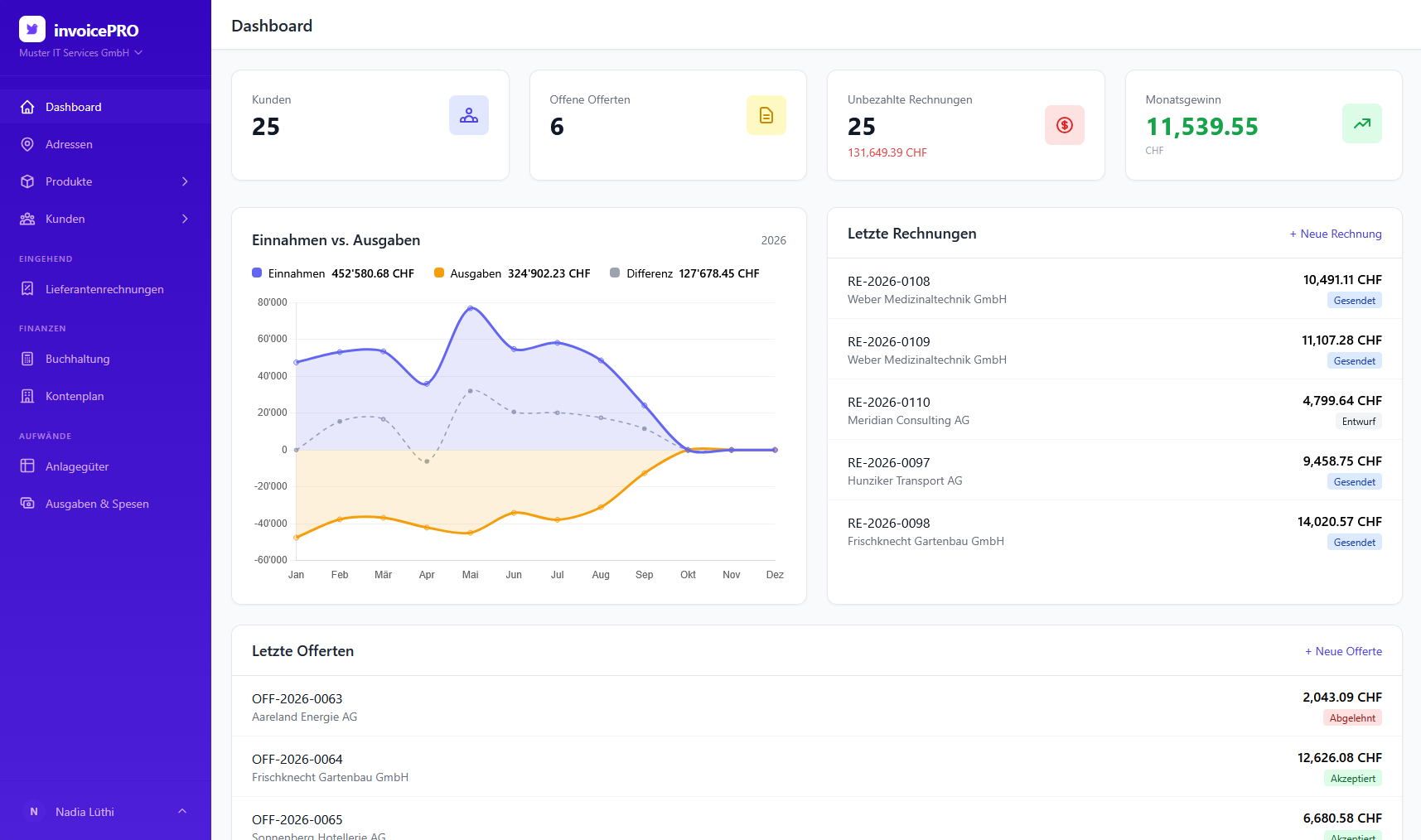Click Meridian Consulting AG customer name

tap(908, 420)
